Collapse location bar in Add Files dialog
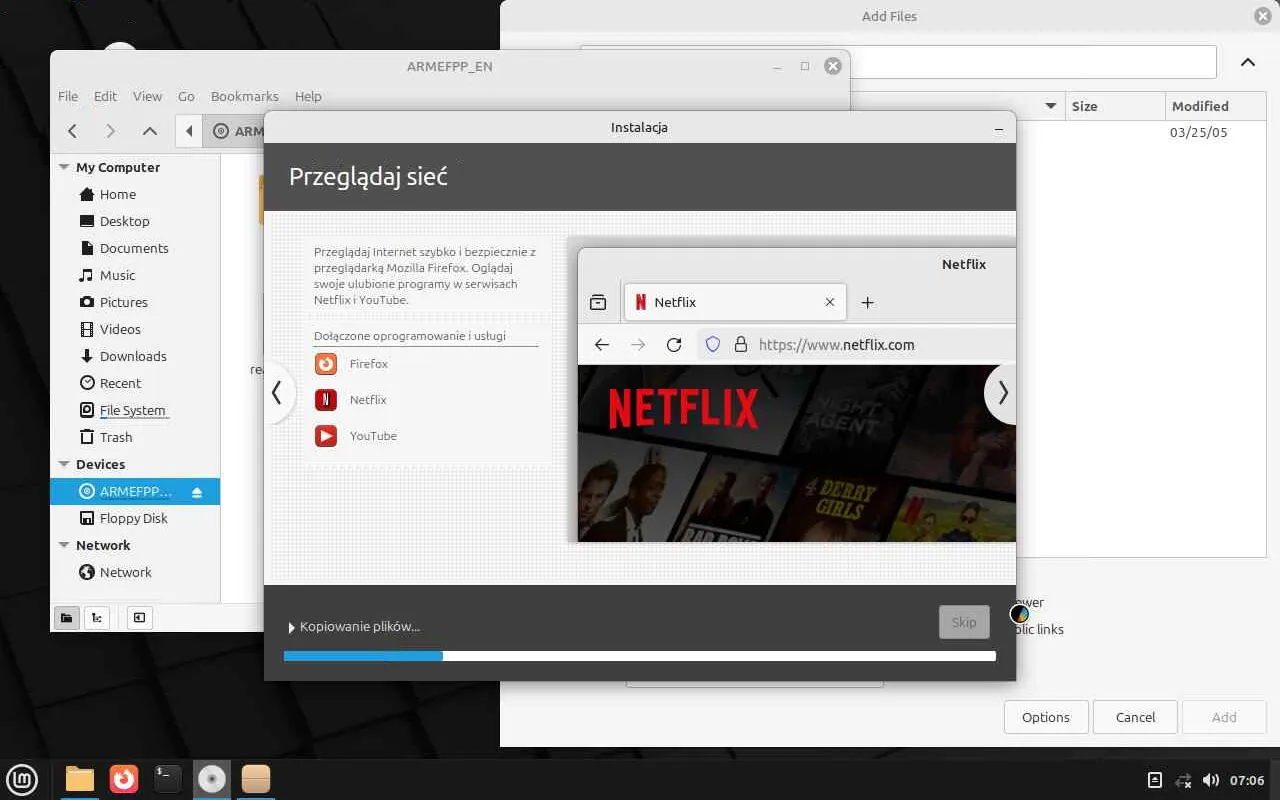 [x=1248, y=62]
